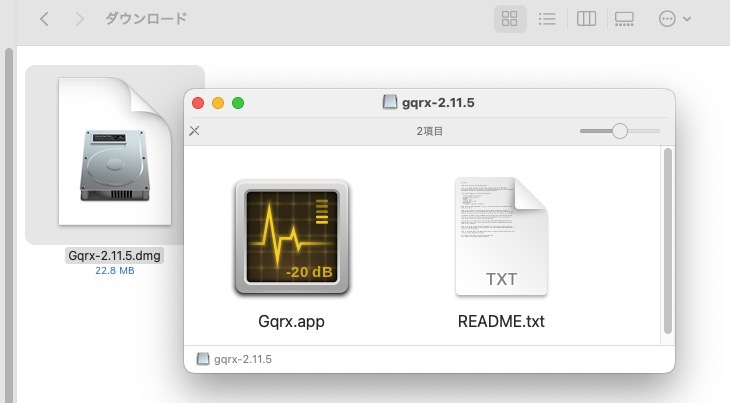Minimize the gqrx-2.11.5 window
Screen dimensions: 730x403
pos(218,103)
